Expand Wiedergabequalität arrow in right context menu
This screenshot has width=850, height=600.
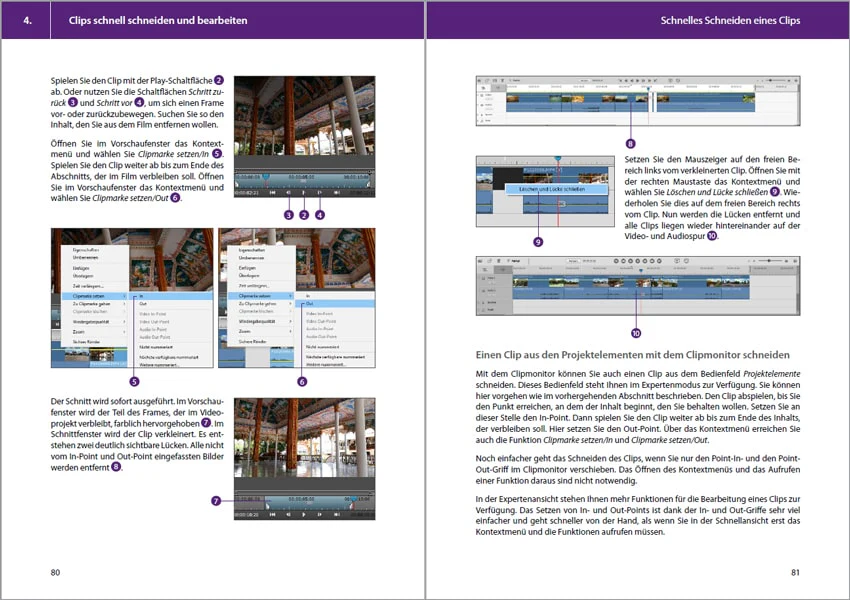click(x=291, y=321)
